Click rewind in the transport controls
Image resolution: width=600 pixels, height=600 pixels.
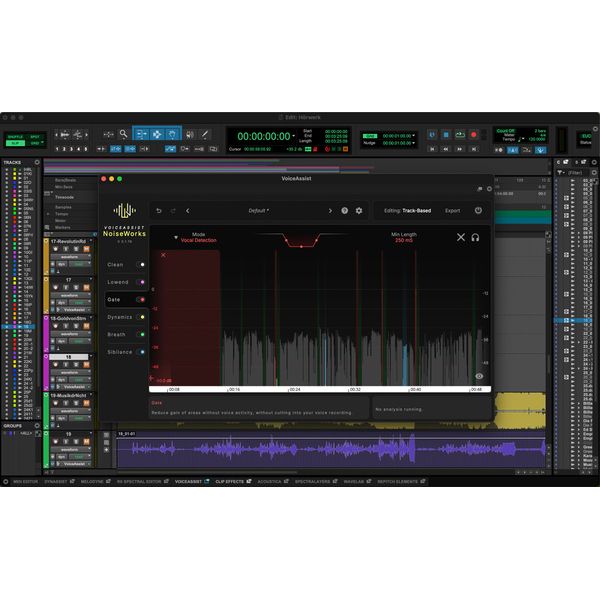(446, 149)
